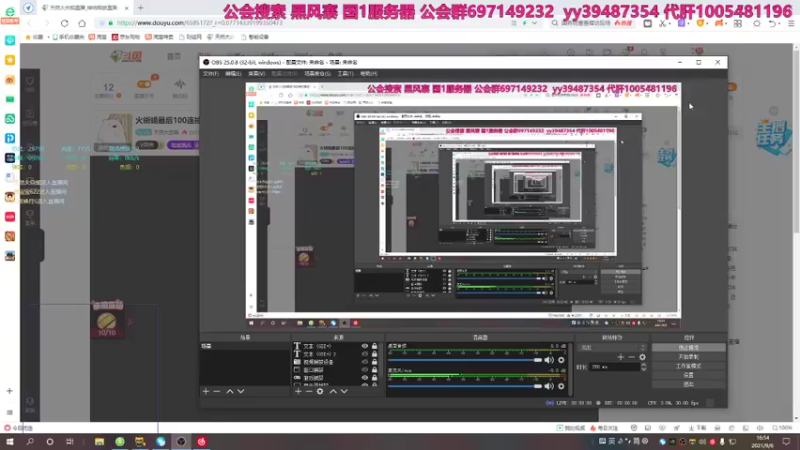The image size is (800, 450).
Task: Adjust the mic/aux volume slider
Action: [x=465, y=386]
